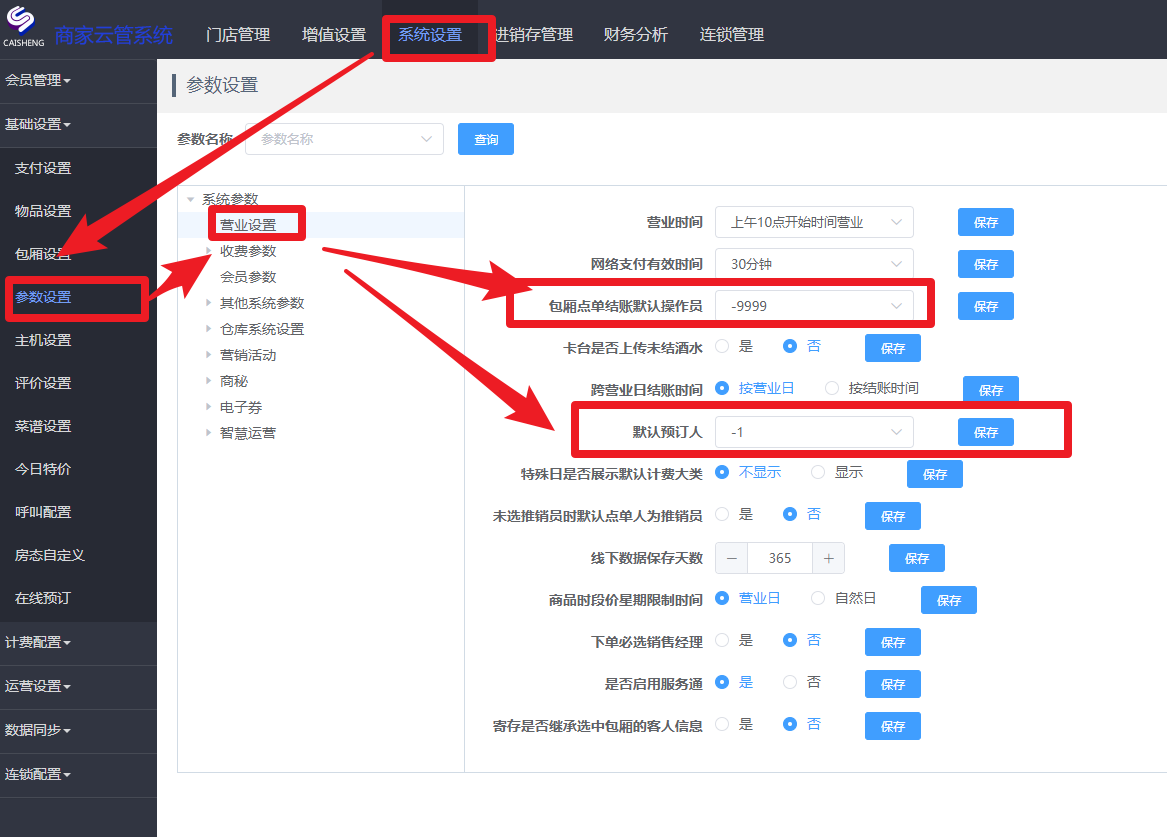Open 主机设置 in the sidebar

click(x=43, y=340)
